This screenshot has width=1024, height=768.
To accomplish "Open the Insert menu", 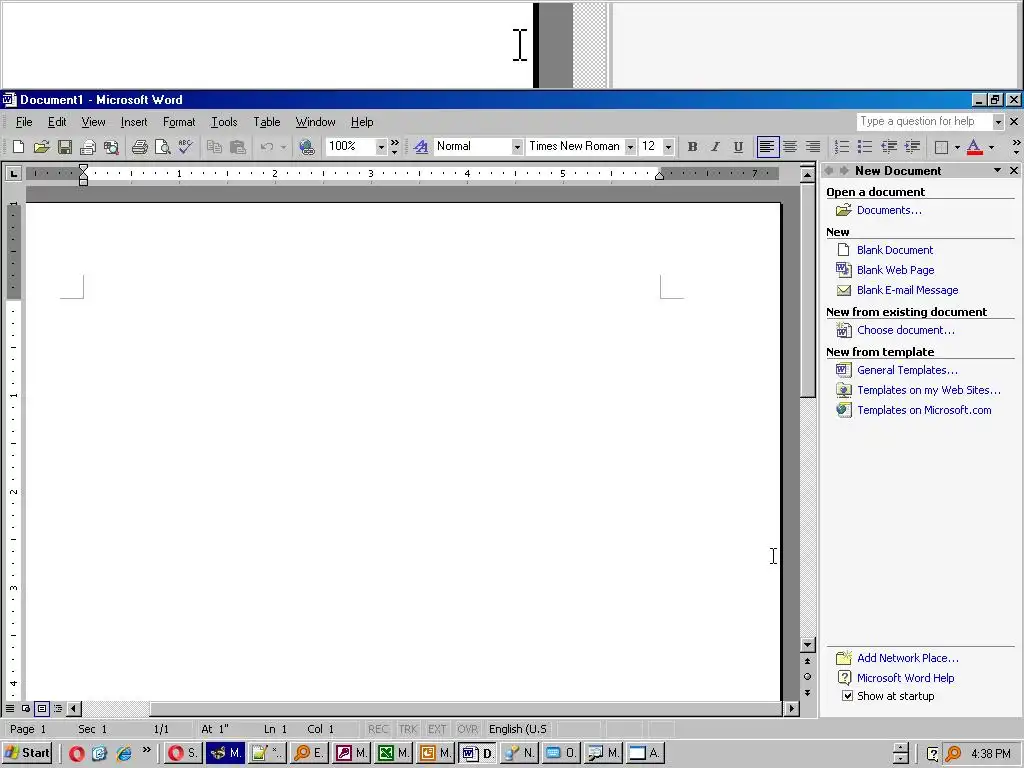I will tap(134, 122).
